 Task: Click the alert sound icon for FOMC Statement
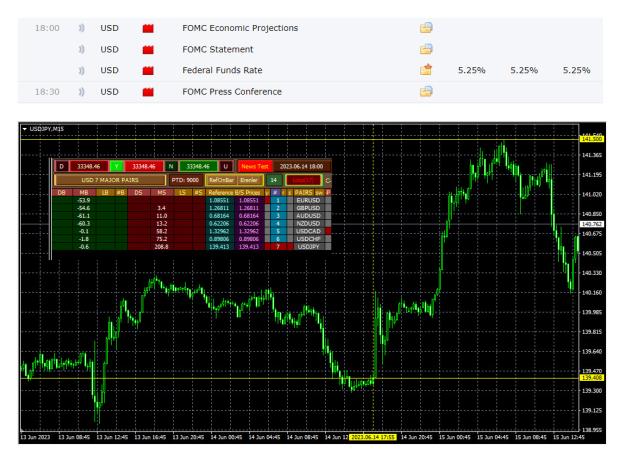81,49
